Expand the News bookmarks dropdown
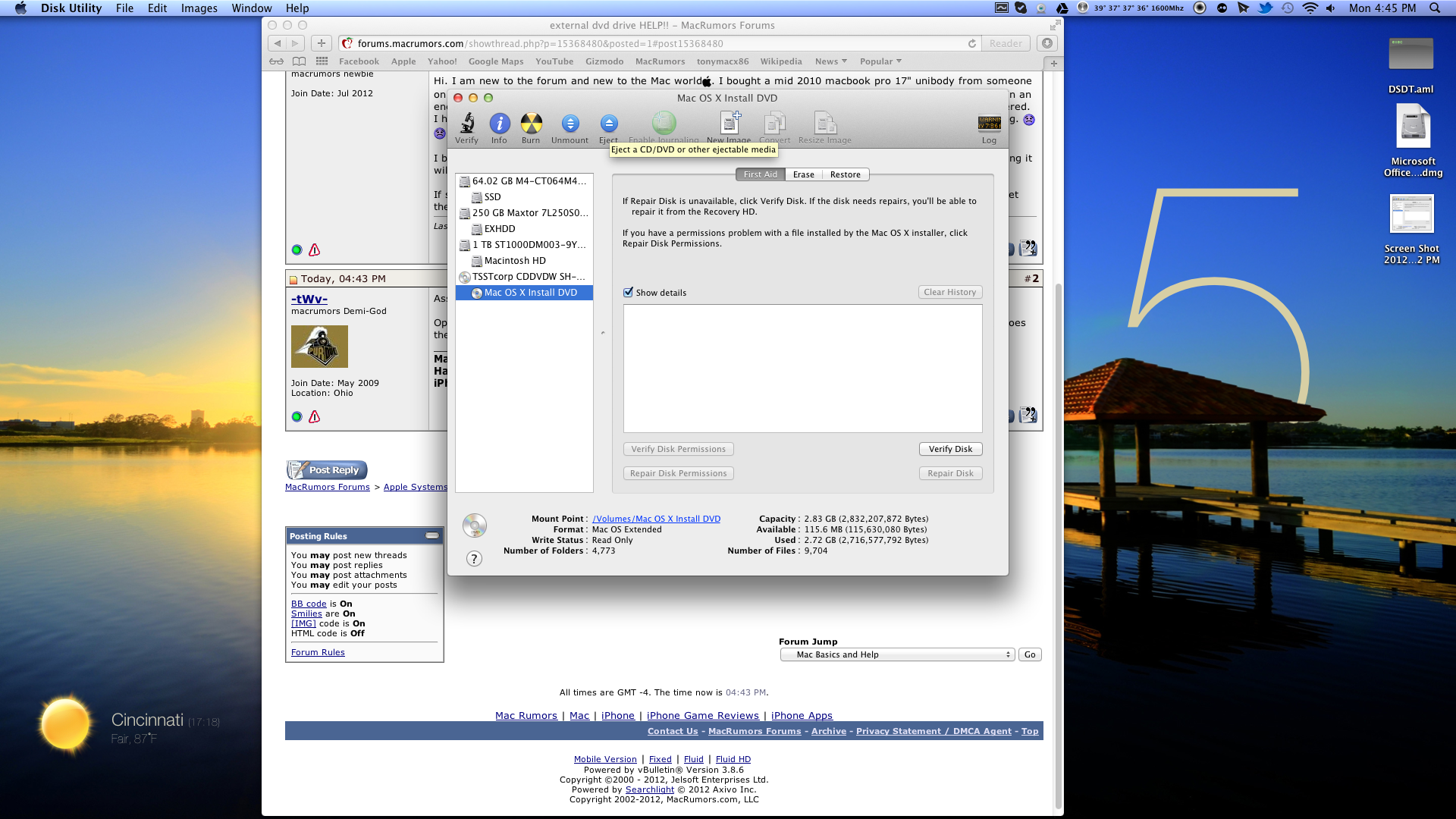The height and width of the screenshot is (819, 1456). point(830,61)
